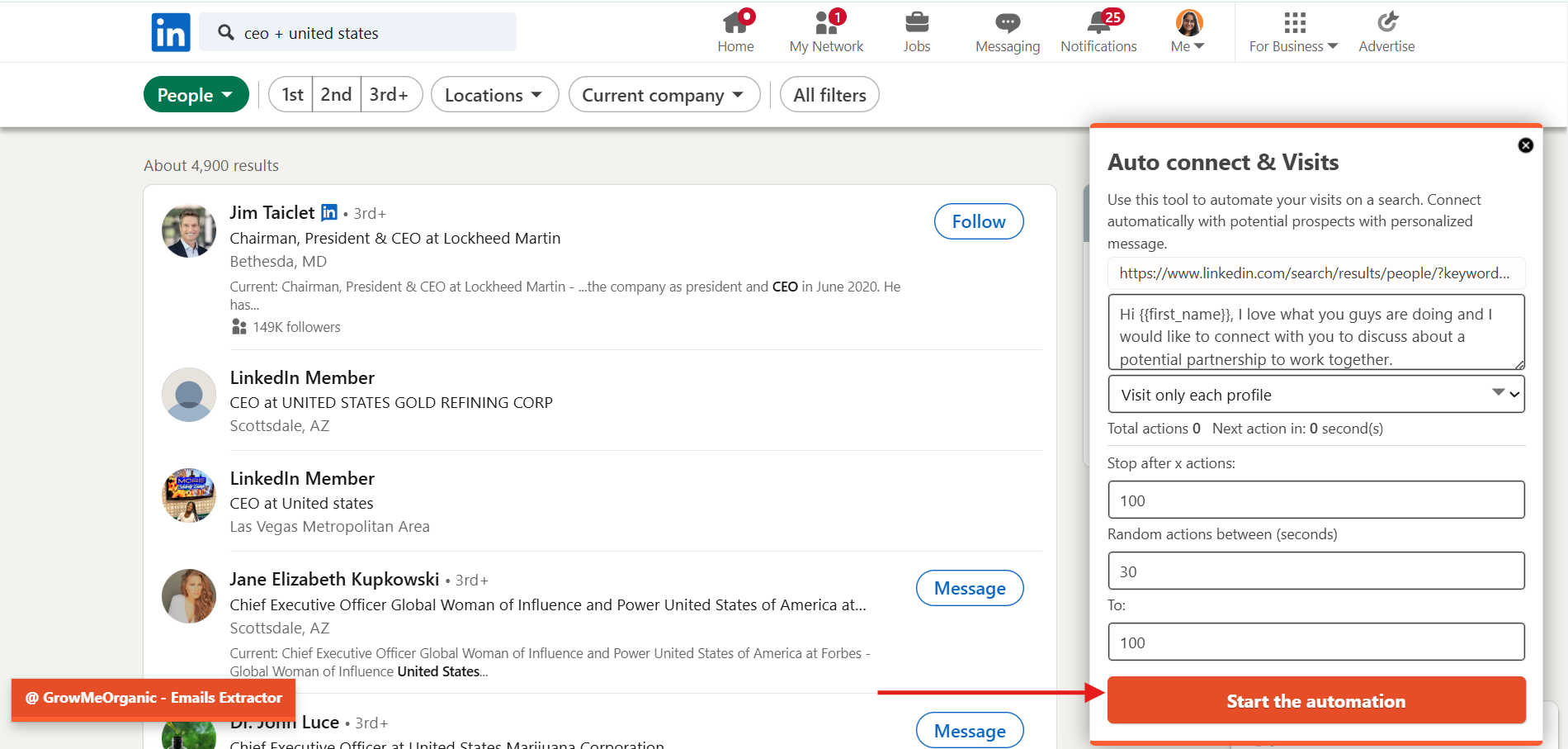Viewport: 1568px width, 749px height.
Task: Open Messaging from the top bar
Action: pyautogui.click(x=1008, y=32)
